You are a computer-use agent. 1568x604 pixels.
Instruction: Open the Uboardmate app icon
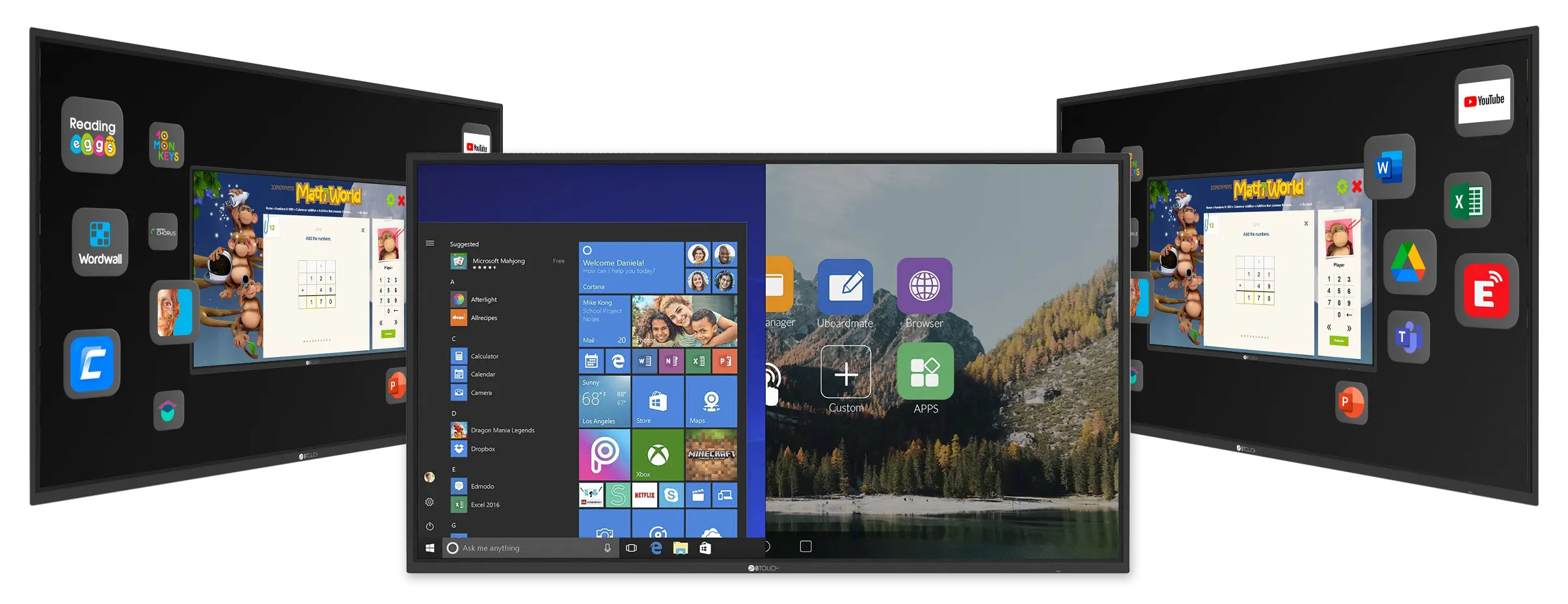pyautogui.click(x=845, y=287)
